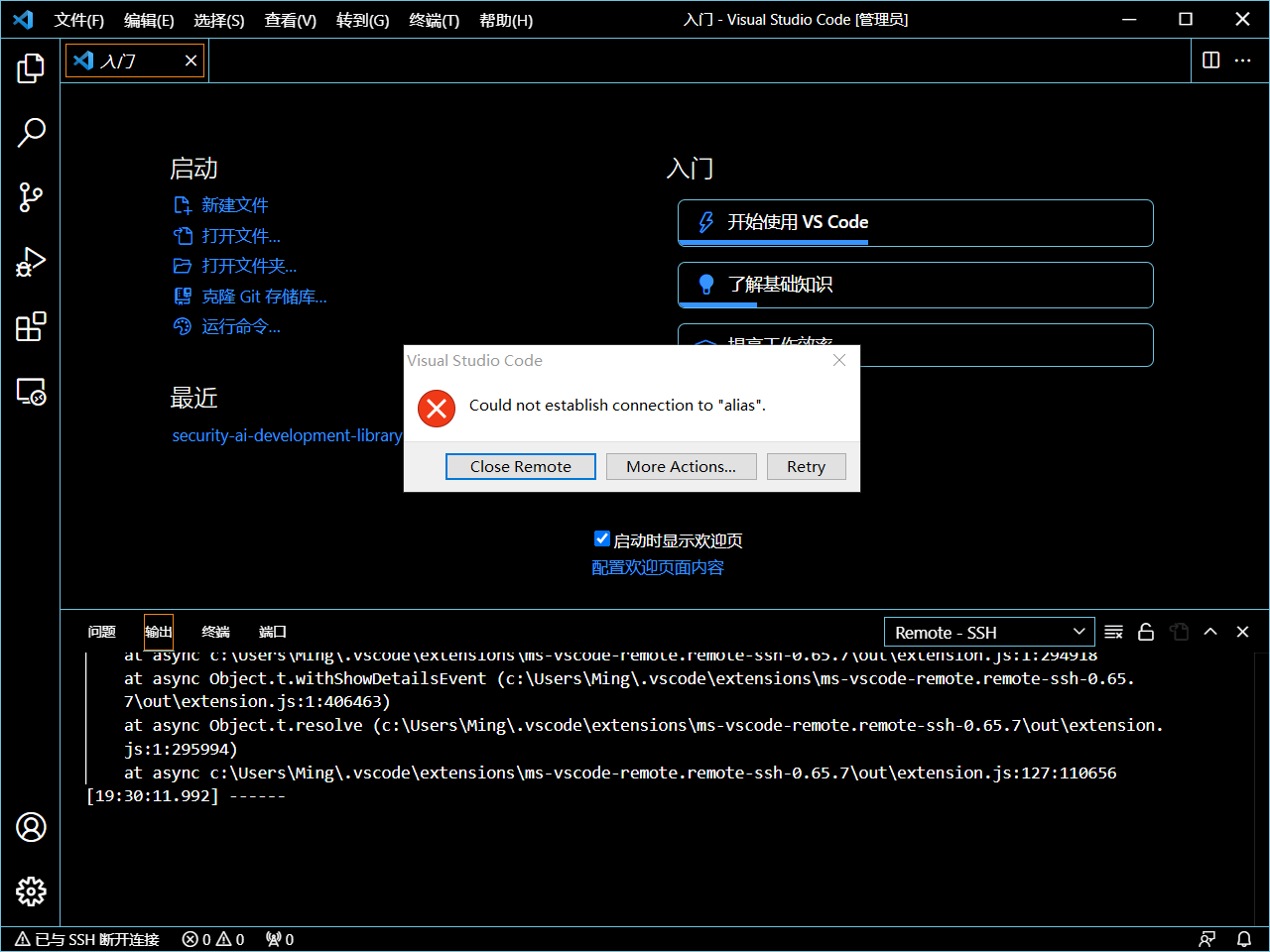Switch to the 端口 panel tab
Screen dimensions: 1270x952
[x=271, y=632]
